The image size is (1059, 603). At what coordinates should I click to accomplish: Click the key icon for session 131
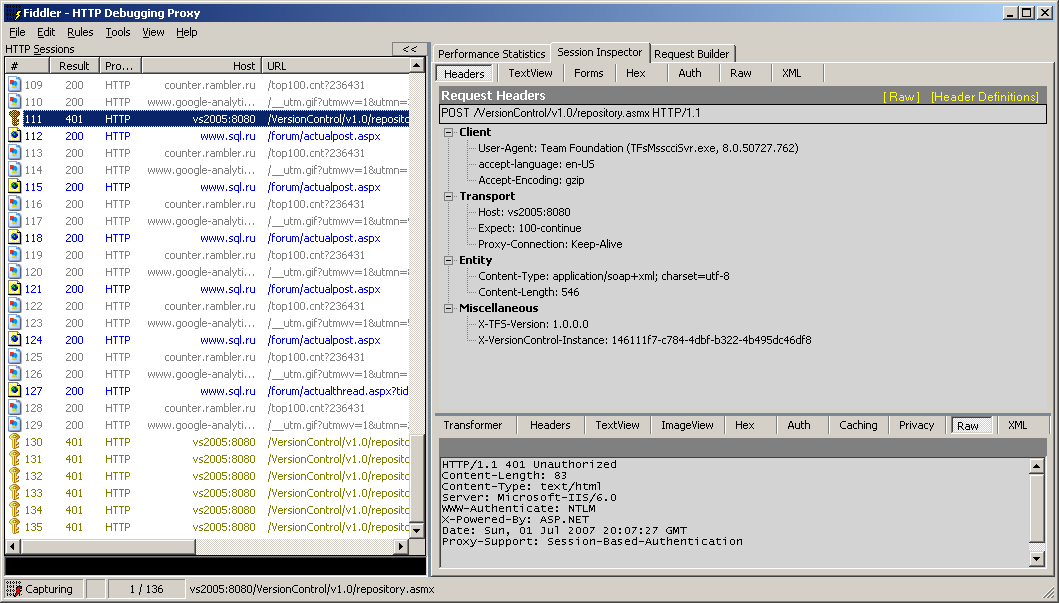[14, 458]
